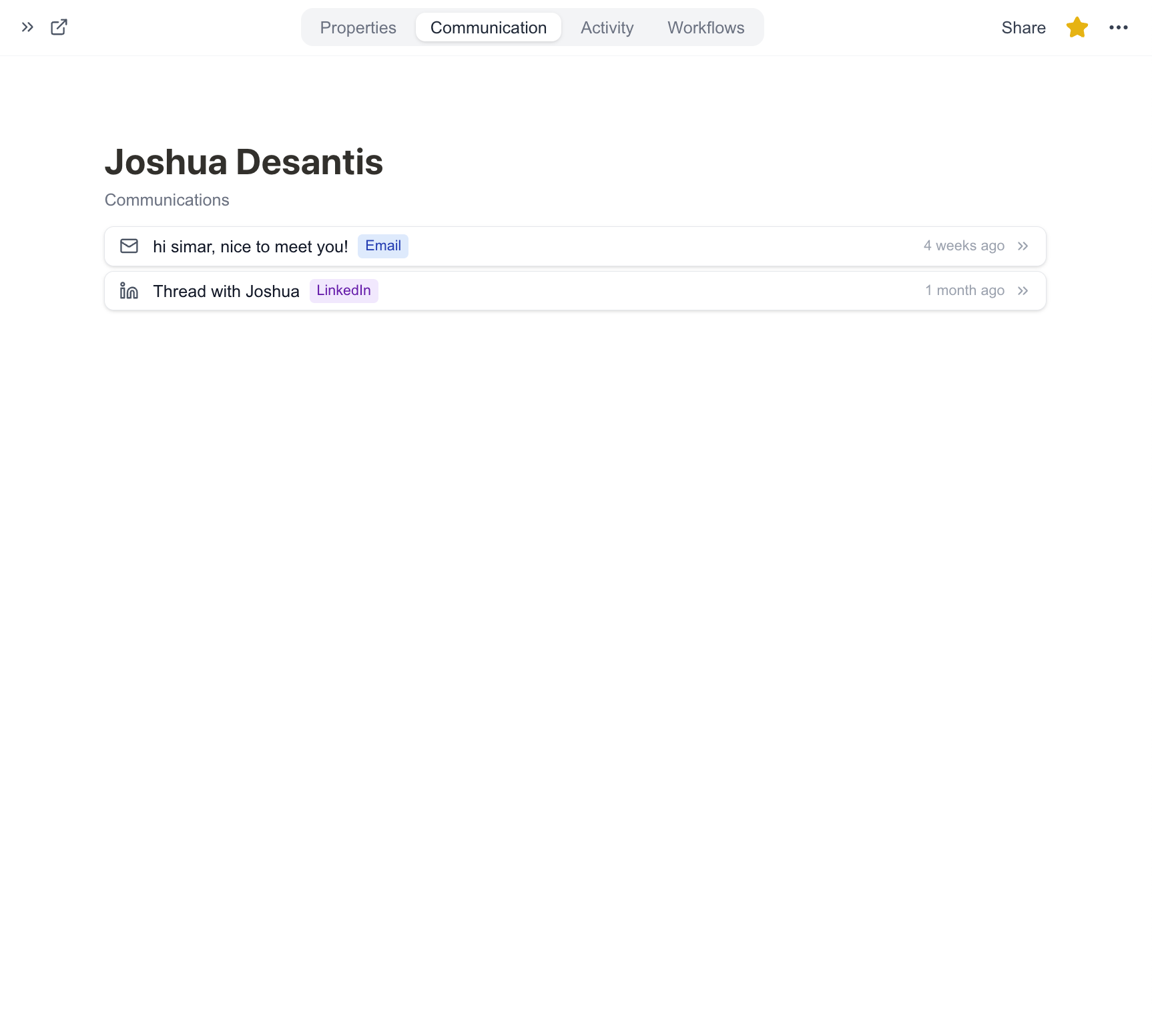Click the purple LinkedIn tag
Viewport: 1152px width, 1036px height.
pyautogui.click(x=343, y=291)
